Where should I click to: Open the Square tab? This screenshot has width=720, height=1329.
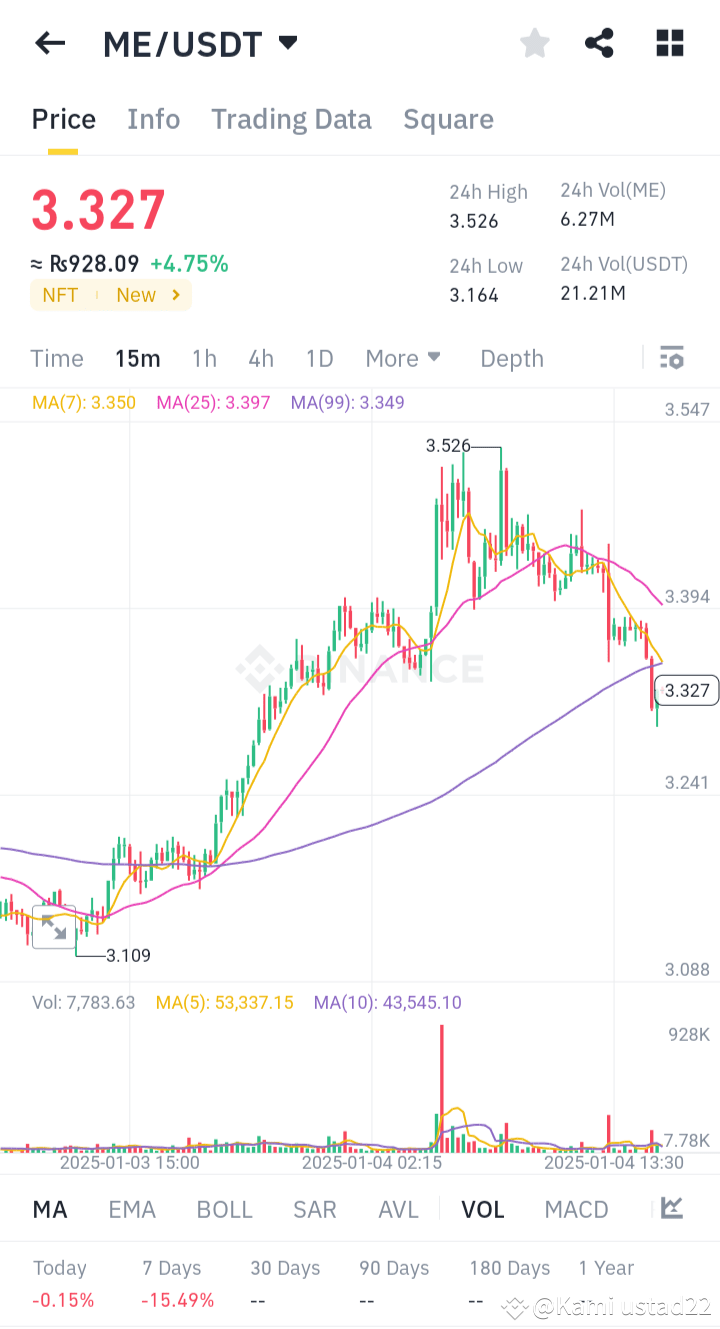448,119
